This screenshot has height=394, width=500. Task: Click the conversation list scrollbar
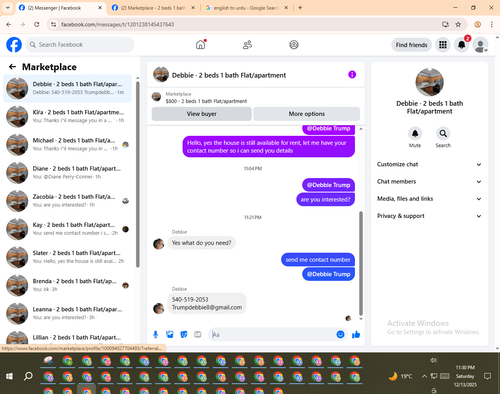138,173
